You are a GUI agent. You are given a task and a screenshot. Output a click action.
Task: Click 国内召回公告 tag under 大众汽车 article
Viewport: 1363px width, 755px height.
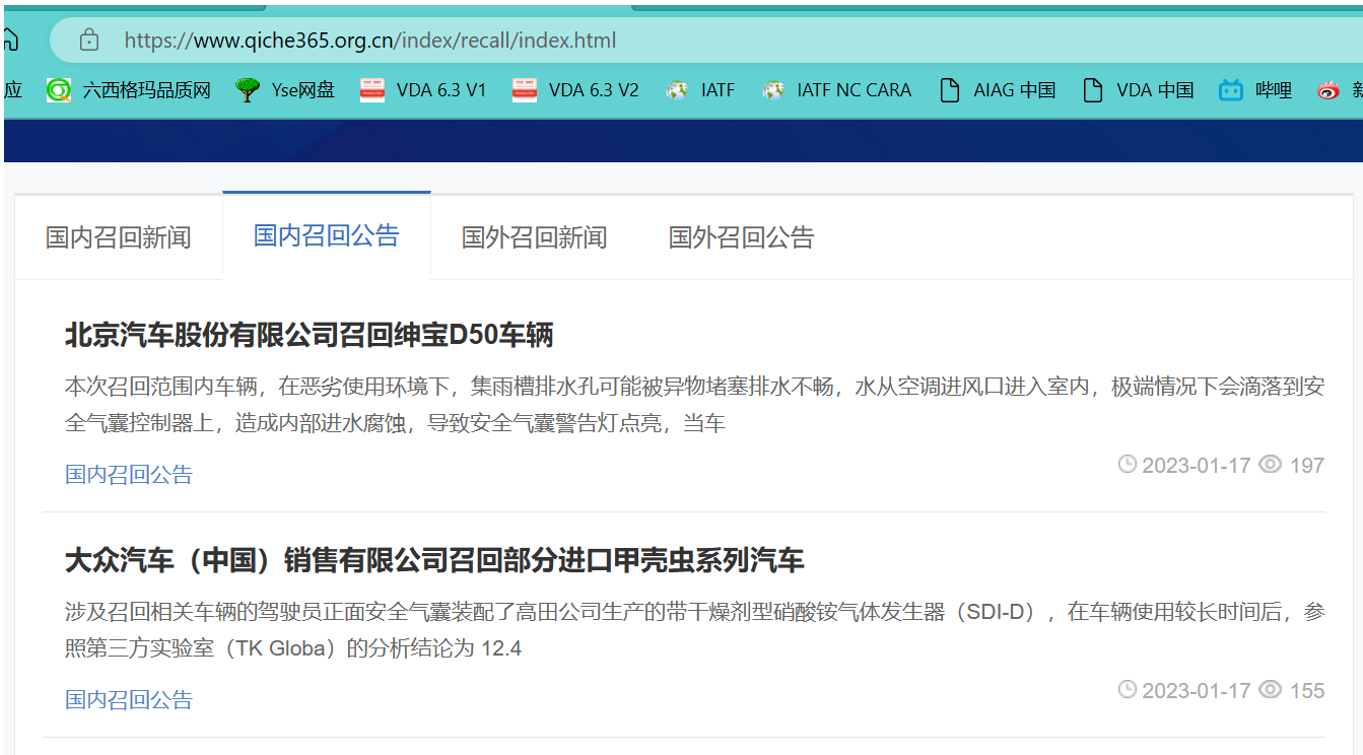[x=129, y=699]
